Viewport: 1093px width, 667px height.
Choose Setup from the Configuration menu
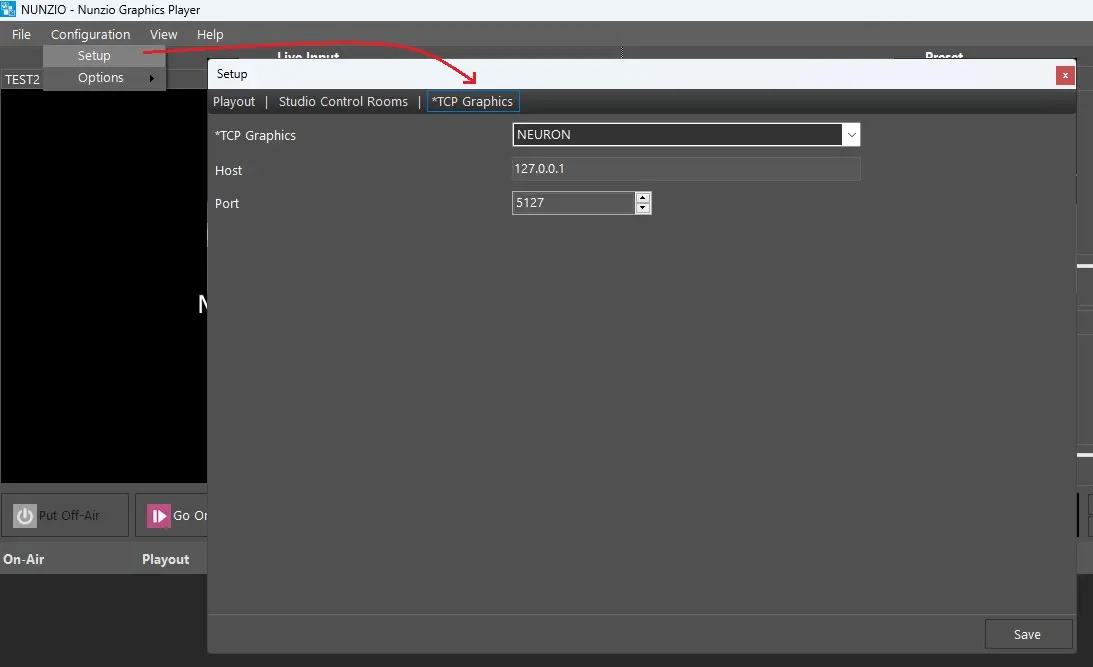click(95, 56)
